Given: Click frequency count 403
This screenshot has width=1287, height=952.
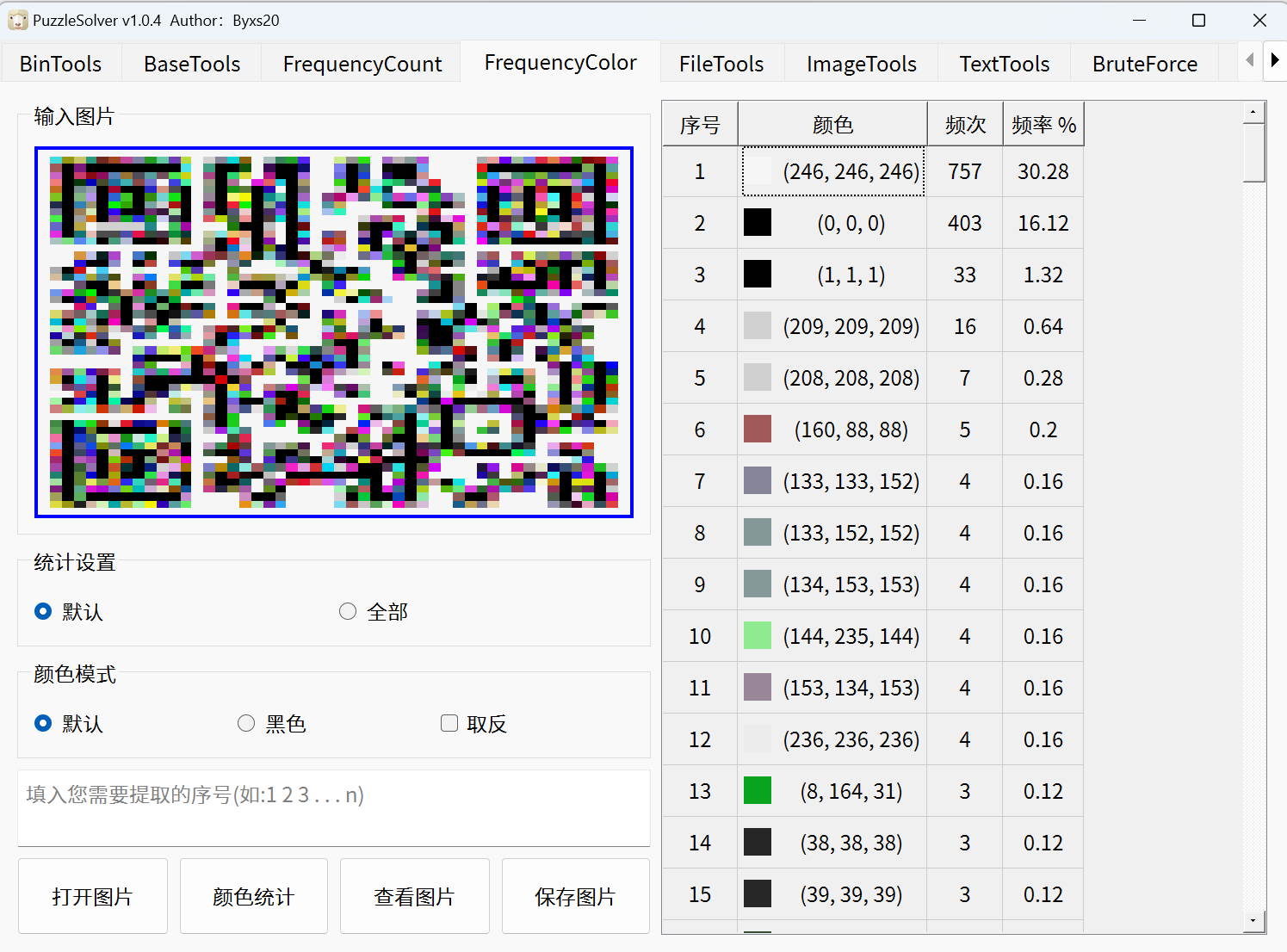Looking at the screenshot, I should pos(965,223).
